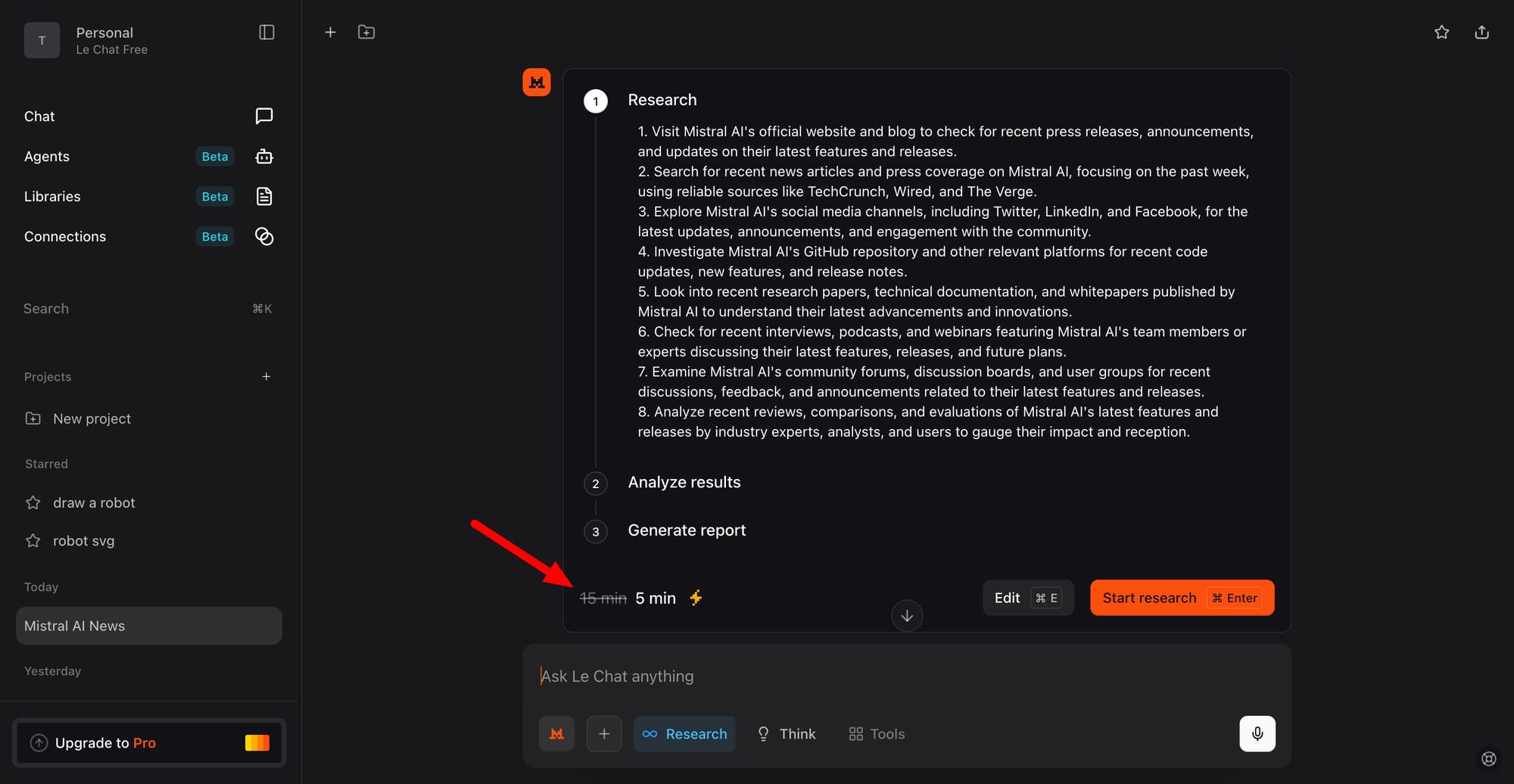
Task: Star this conversation
Action: (1441, 32)
